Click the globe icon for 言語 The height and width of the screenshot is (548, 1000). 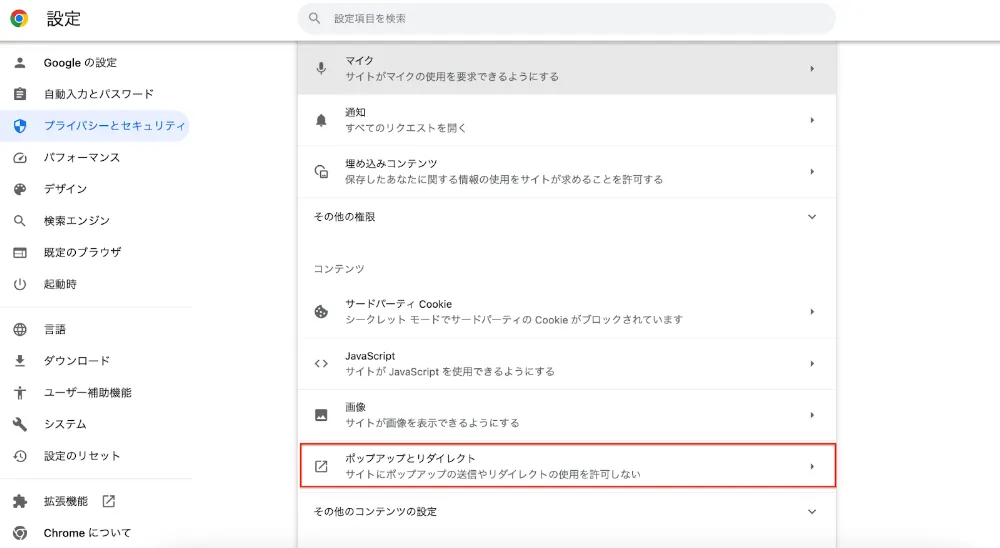[20, 329]
